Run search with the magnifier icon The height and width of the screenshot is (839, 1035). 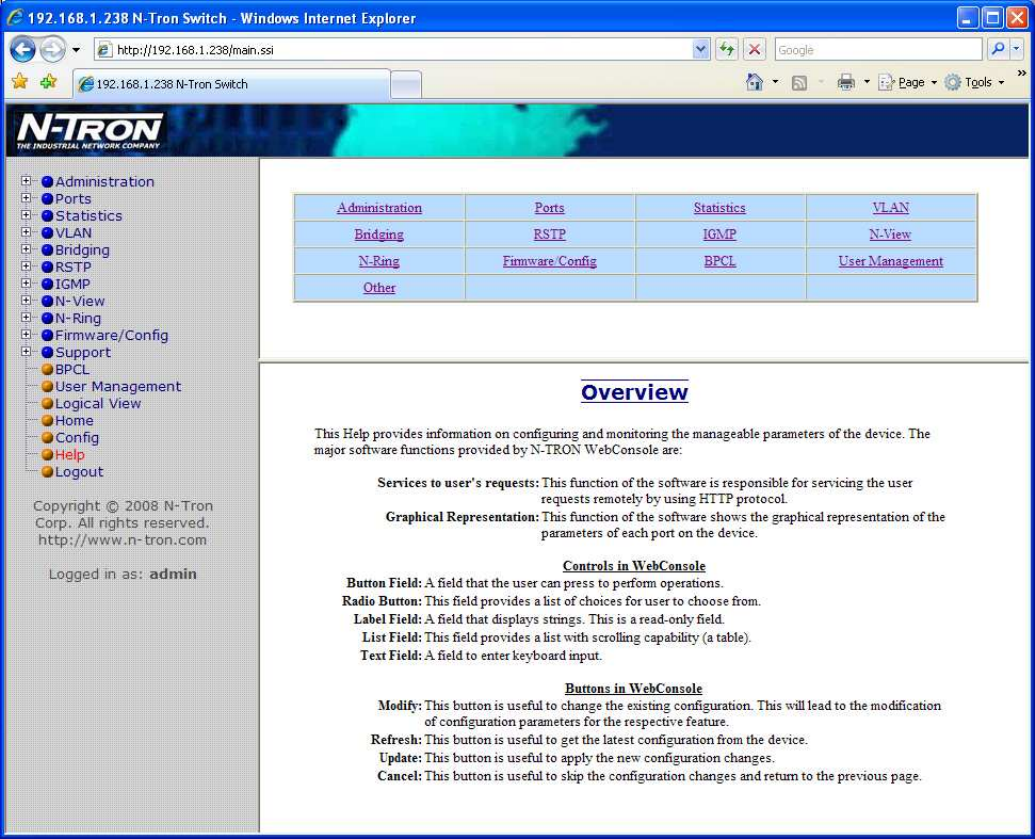click(x=997, y=50)
